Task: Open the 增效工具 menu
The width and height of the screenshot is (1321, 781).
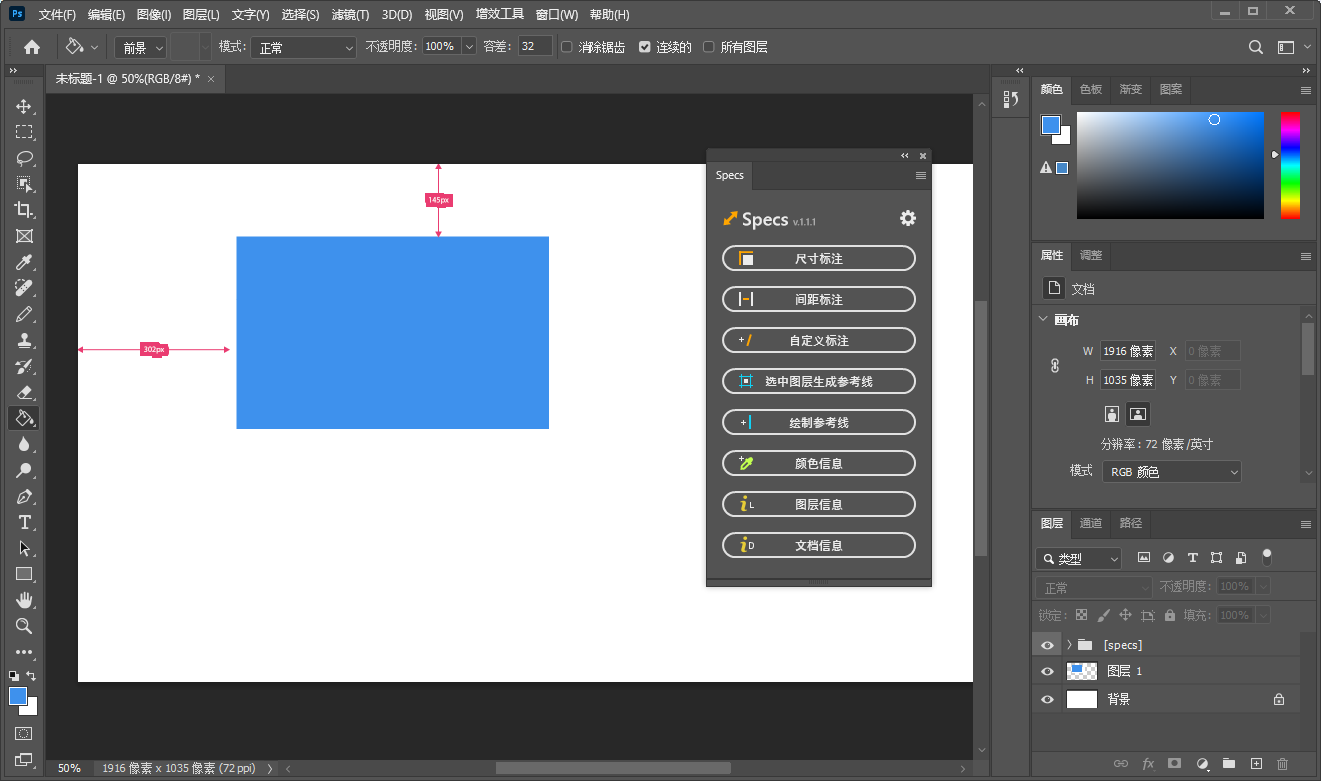Action: point(499,15)
